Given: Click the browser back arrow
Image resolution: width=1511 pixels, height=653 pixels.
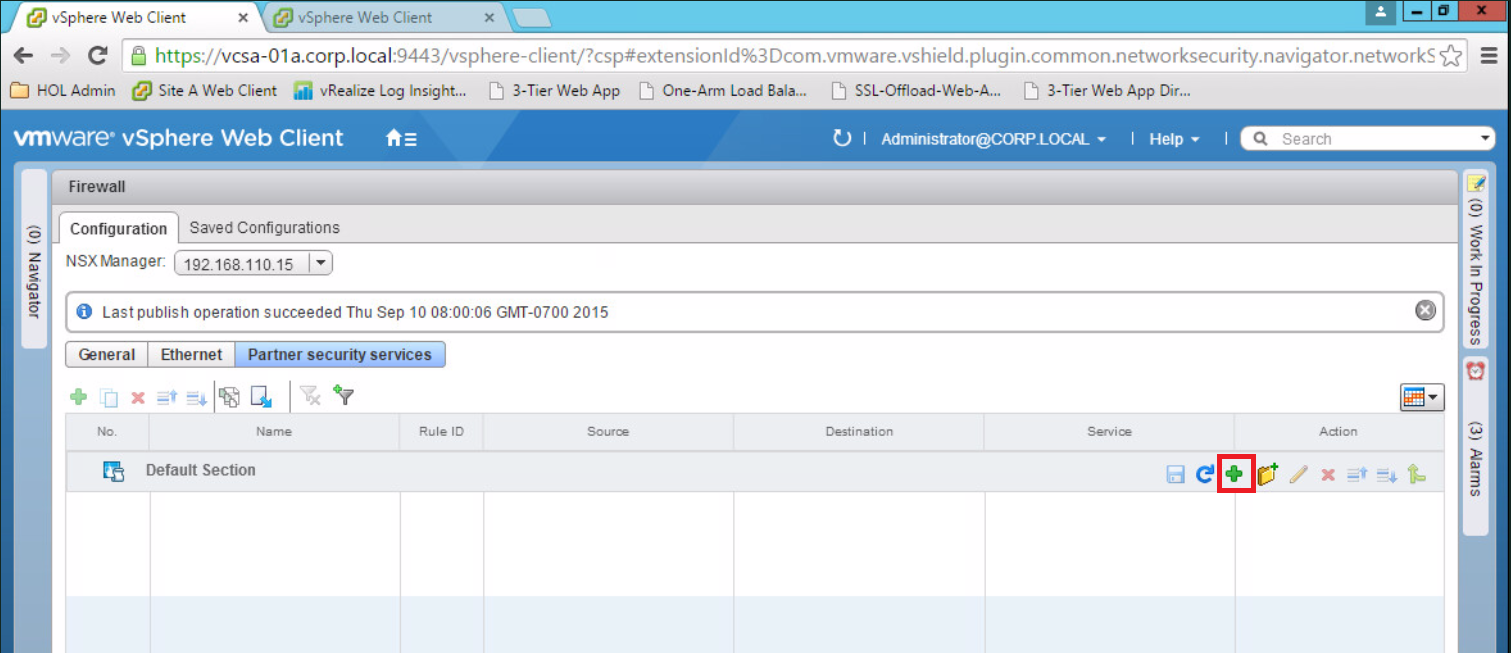Looking at the screenshot, I should (x=23, y=56).
